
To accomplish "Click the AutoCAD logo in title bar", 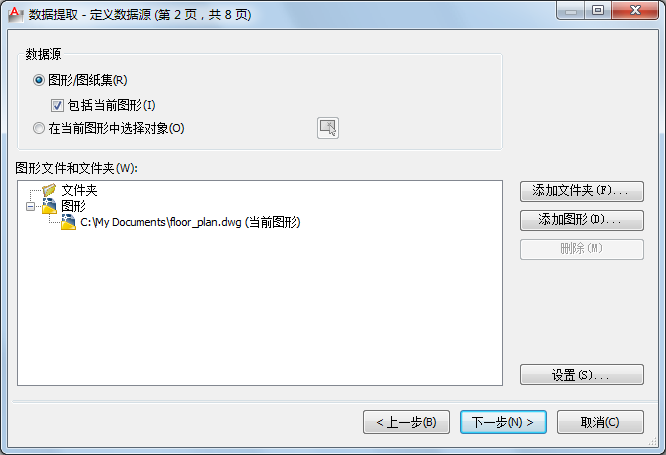I will (16, 14).
